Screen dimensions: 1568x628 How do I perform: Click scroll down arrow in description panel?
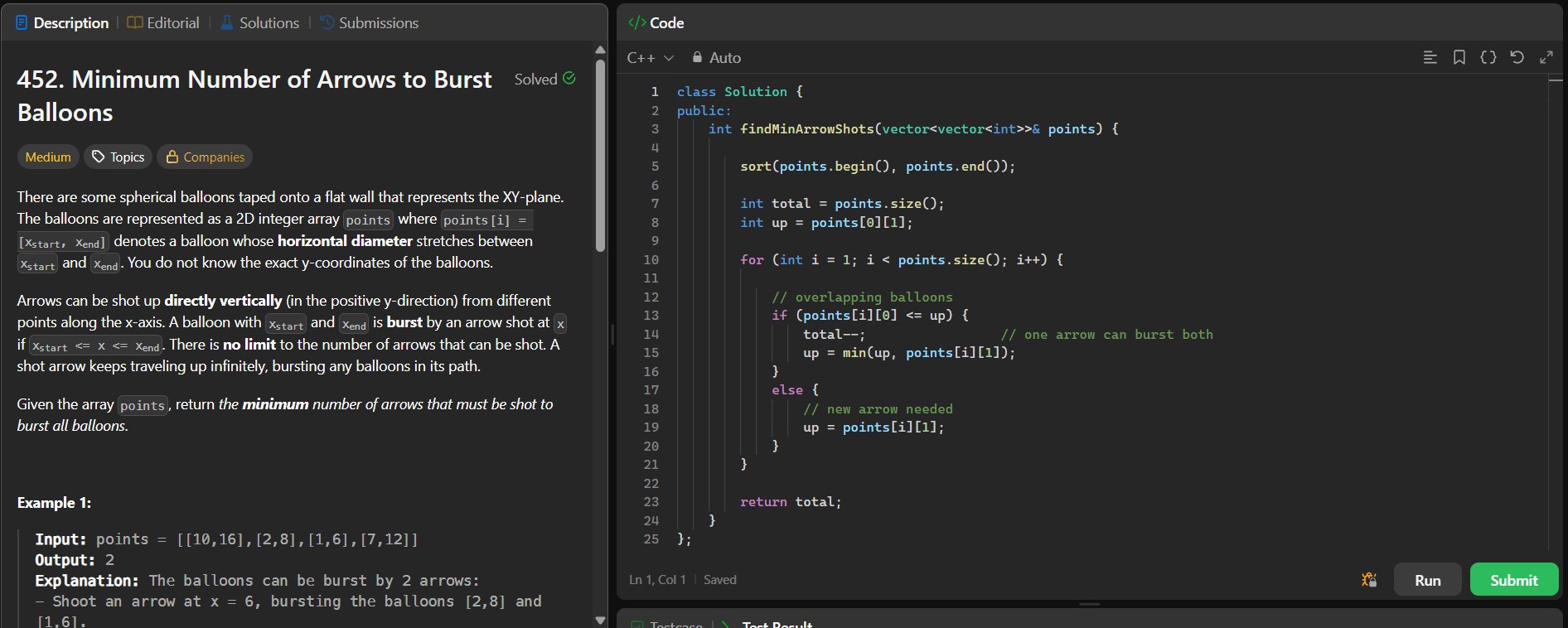(600, 620)
